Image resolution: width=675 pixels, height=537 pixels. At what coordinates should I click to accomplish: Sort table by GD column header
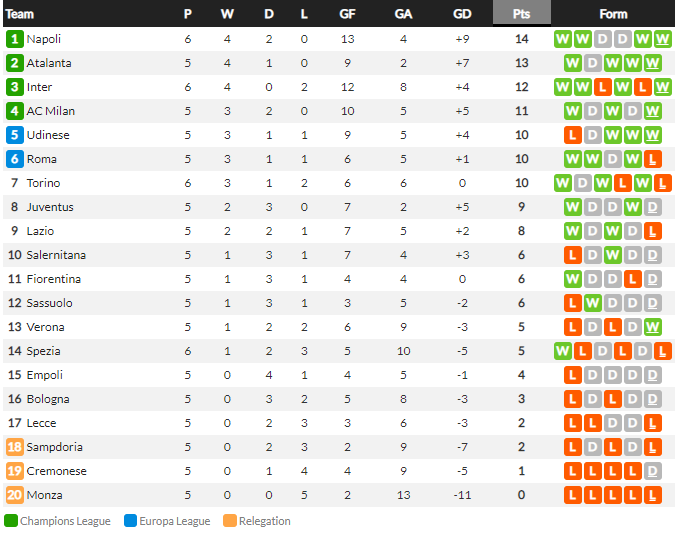point(462,14)
